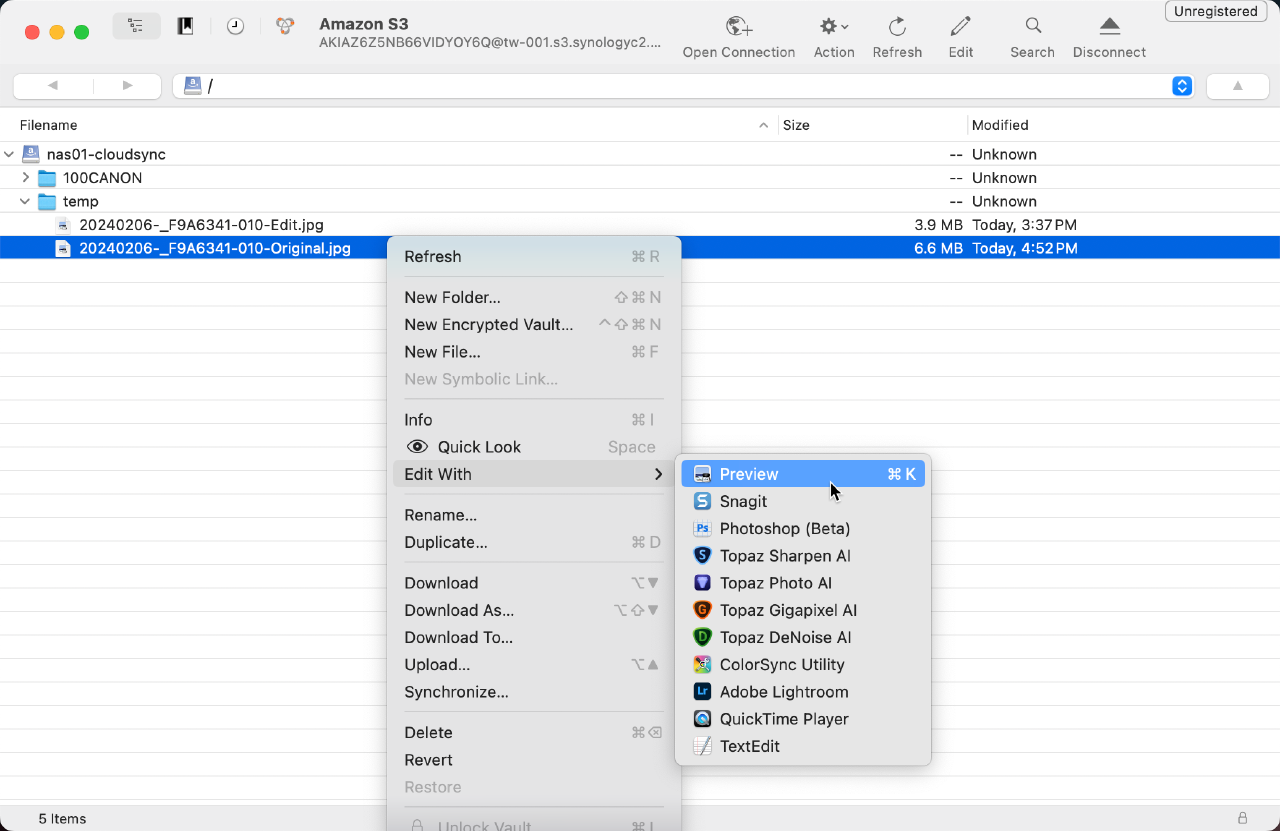This screenshot has width=1280, height=831.
Task: Sort files by the Size column header
Action: pos(795,125)
